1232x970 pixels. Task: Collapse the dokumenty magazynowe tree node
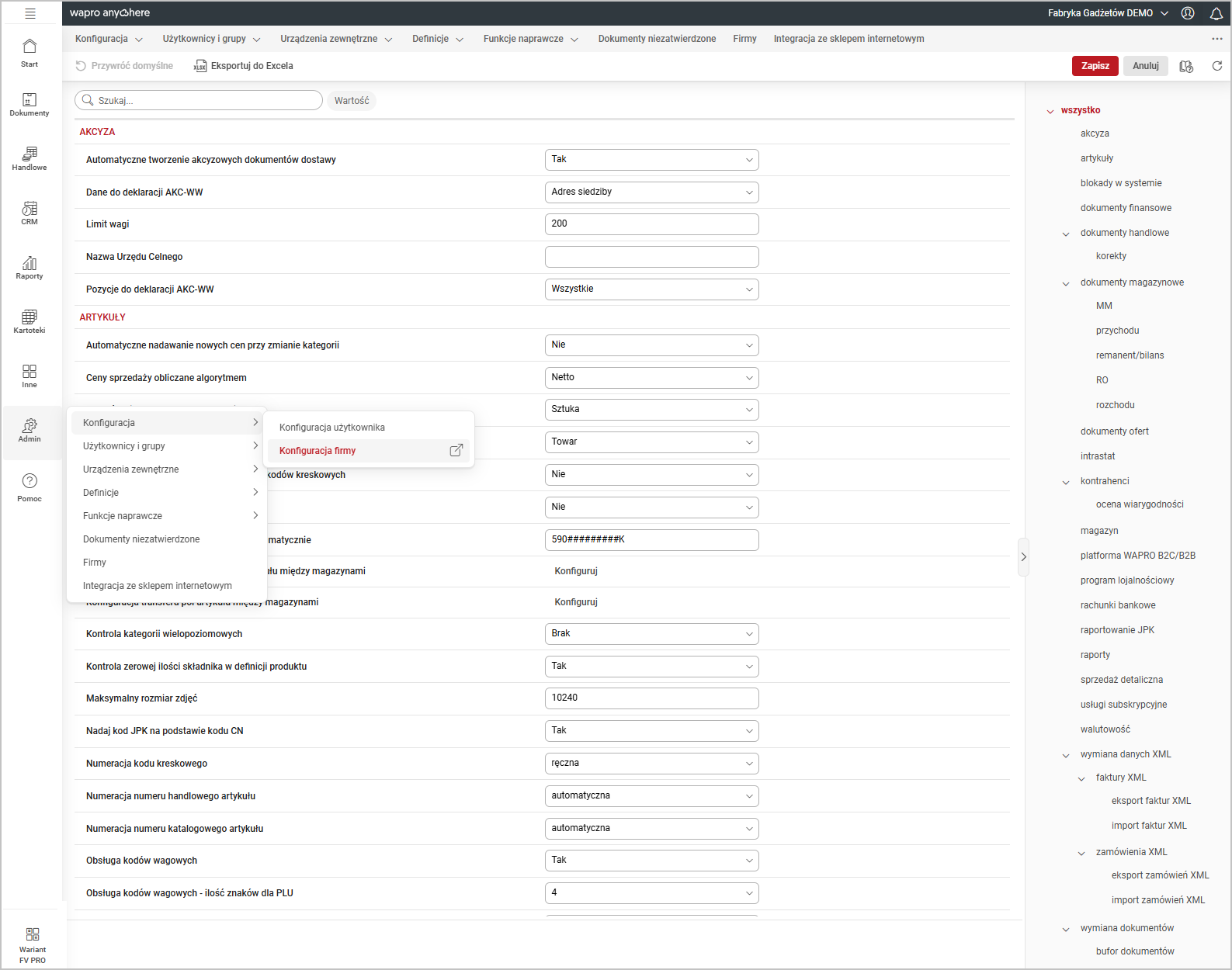pyautogui.click(x=1066, y=283)
